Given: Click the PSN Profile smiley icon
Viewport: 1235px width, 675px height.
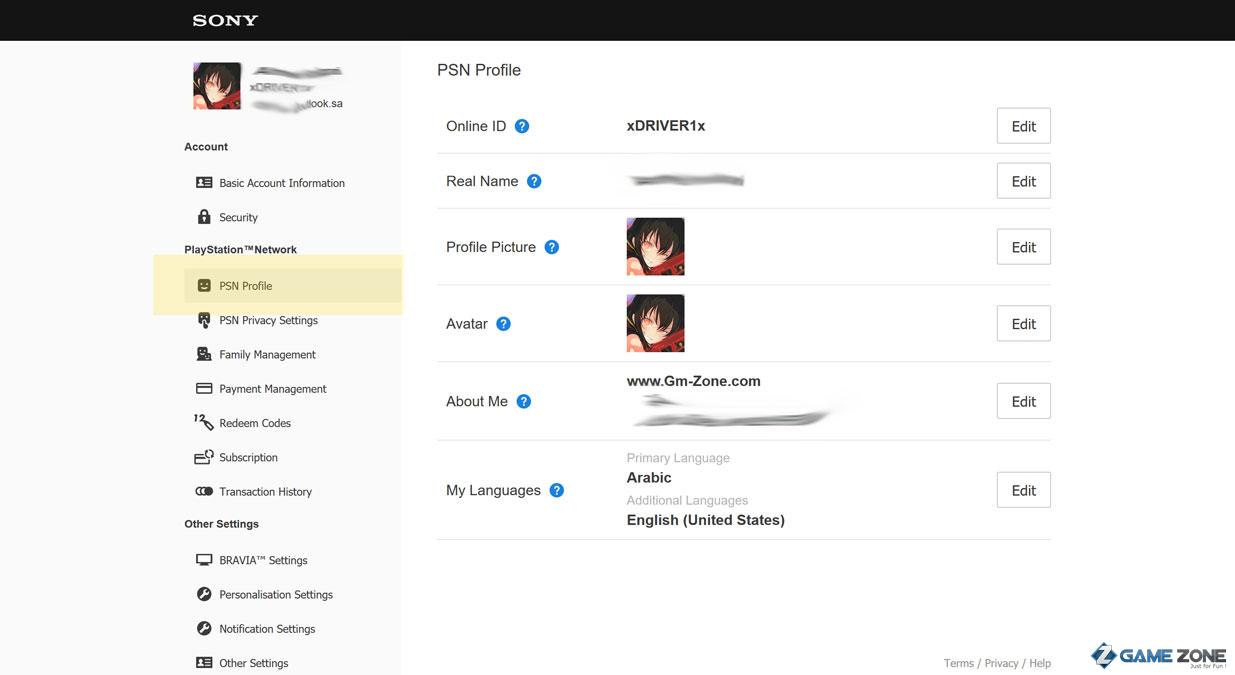Looking at the screenshot, I should (204, 286).
